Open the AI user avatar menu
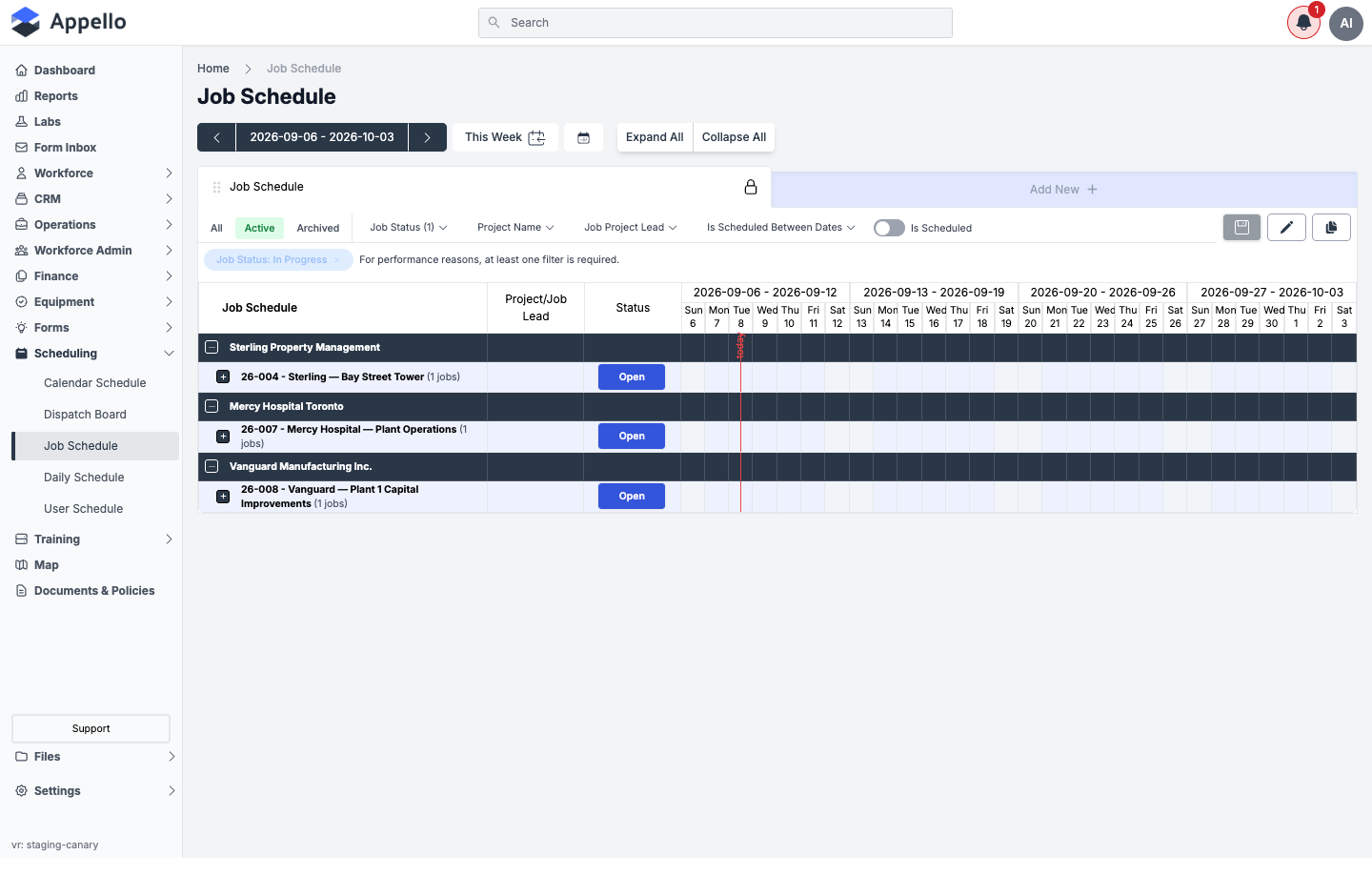 click(1346, 23)
